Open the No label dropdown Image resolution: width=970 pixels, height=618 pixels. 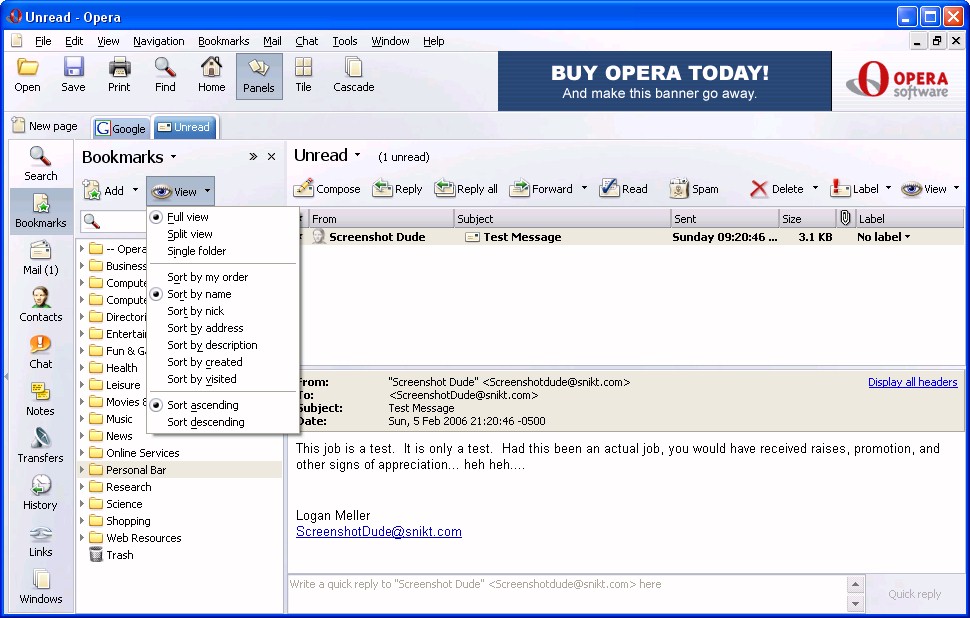tap(884, 237)
